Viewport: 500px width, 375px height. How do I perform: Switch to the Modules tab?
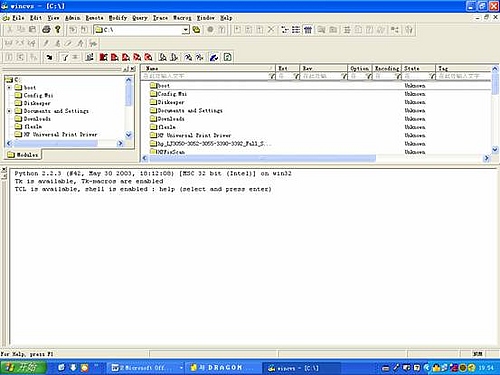pyautogui.click(x=23, y=155)
